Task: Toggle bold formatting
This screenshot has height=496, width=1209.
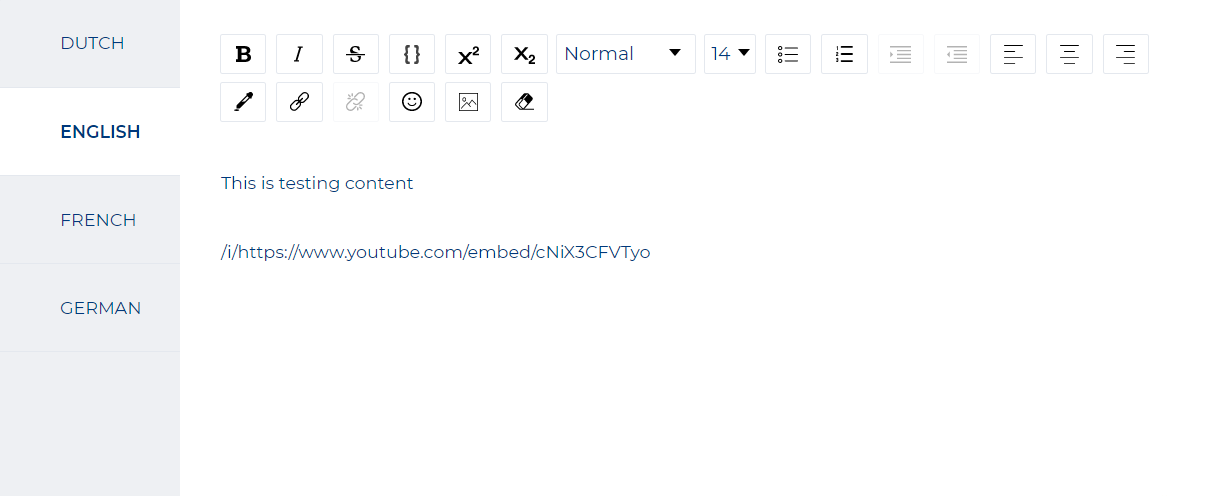Action: pos(243,54)
